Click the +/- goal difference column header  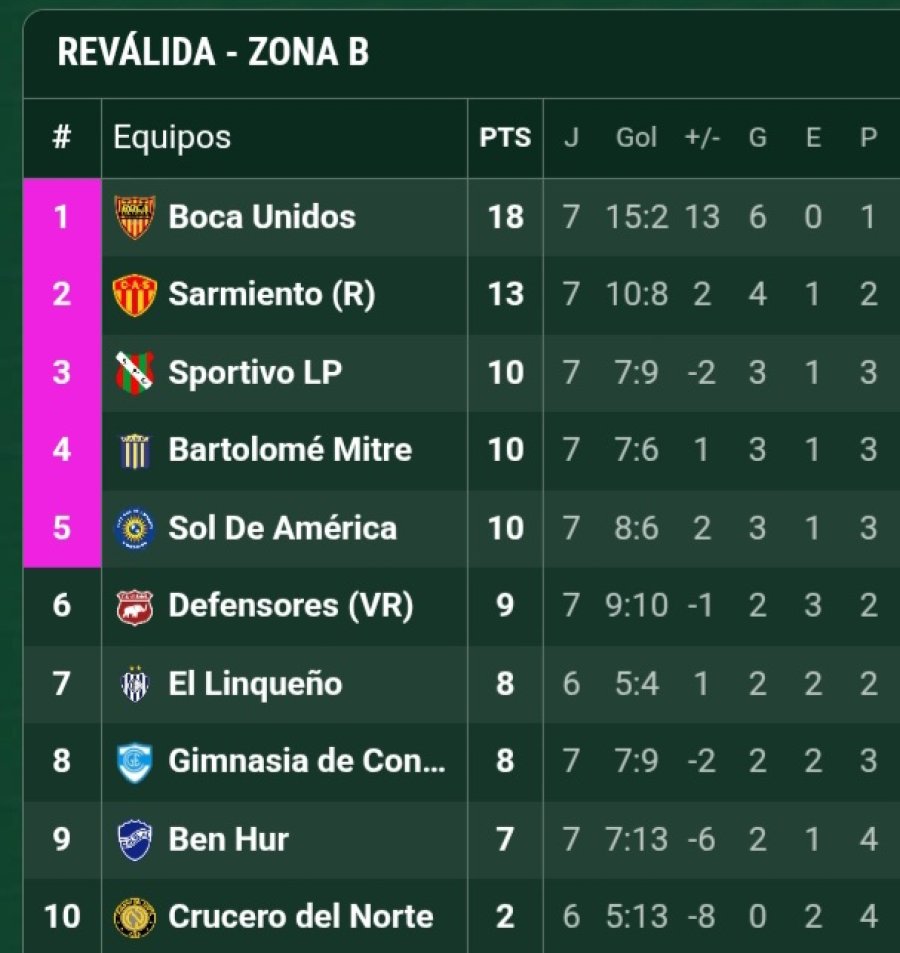pyautogui.click(x=702, y=138)
